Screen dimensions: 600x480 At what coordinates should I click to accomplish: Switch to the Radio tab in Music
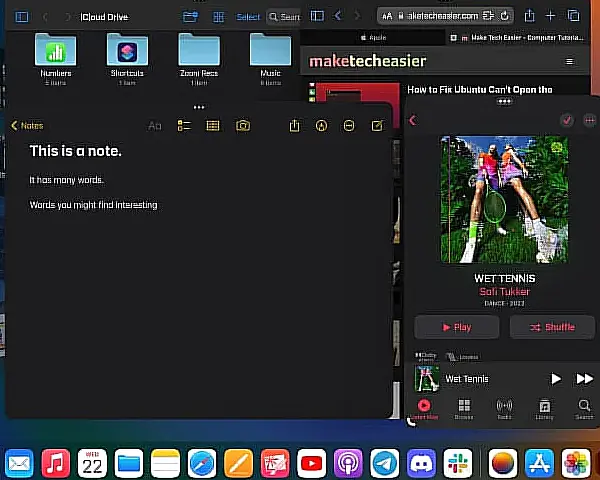[x=504, y=409]
